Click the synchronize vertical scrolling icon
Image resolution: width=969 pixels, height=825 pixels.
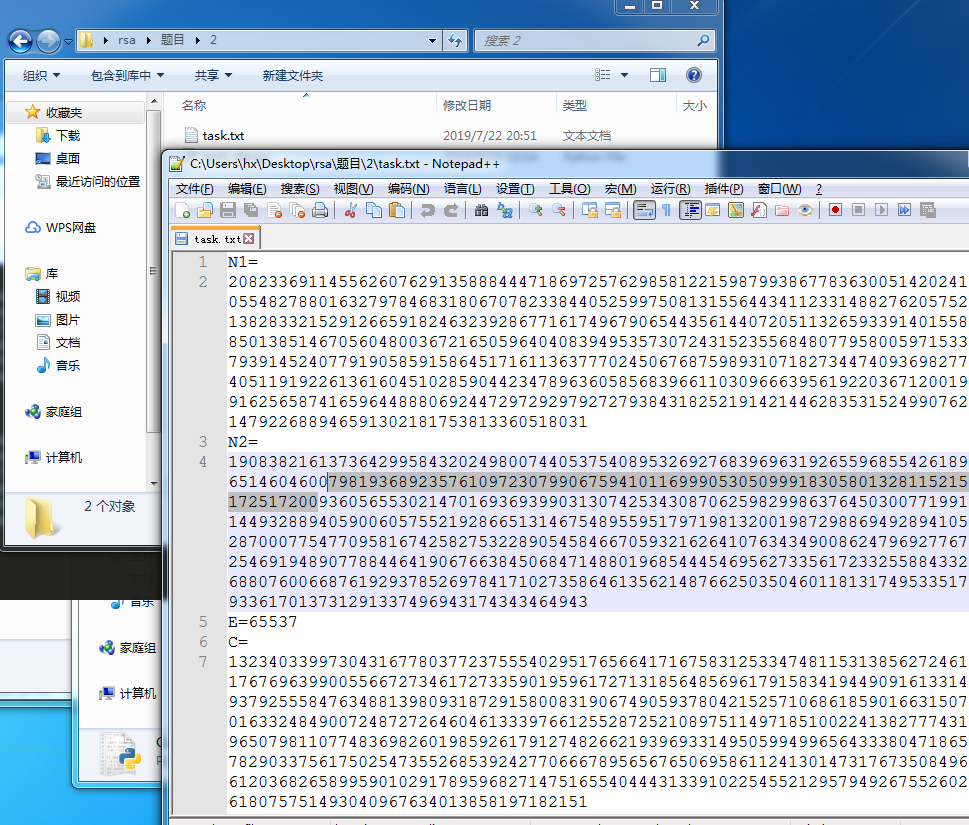click(x=590, y=211)
